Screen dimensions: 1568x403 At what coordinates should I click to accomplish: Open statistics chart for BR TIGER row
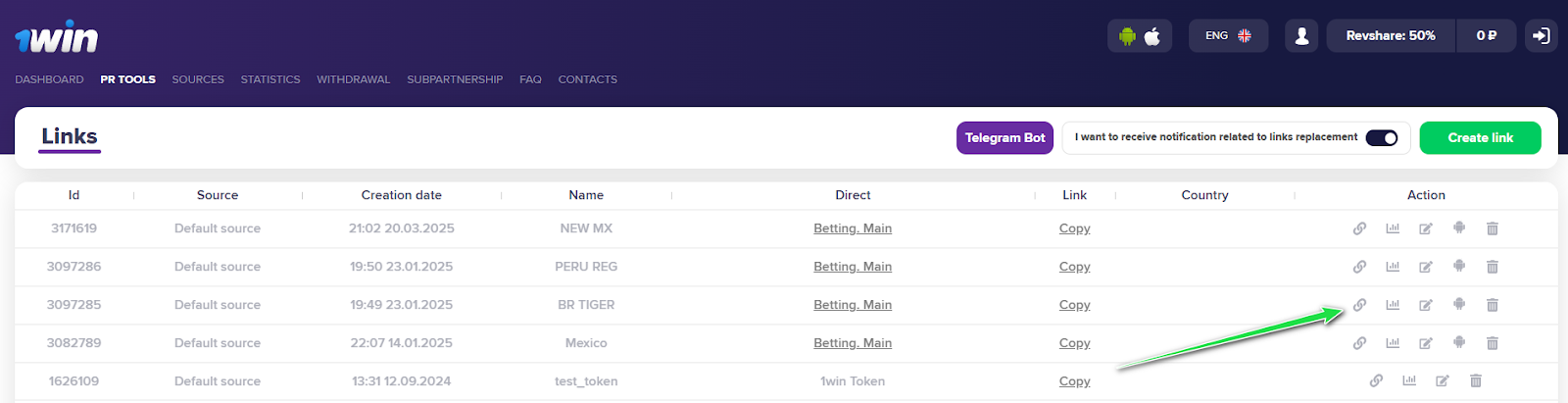[1393, 305]
